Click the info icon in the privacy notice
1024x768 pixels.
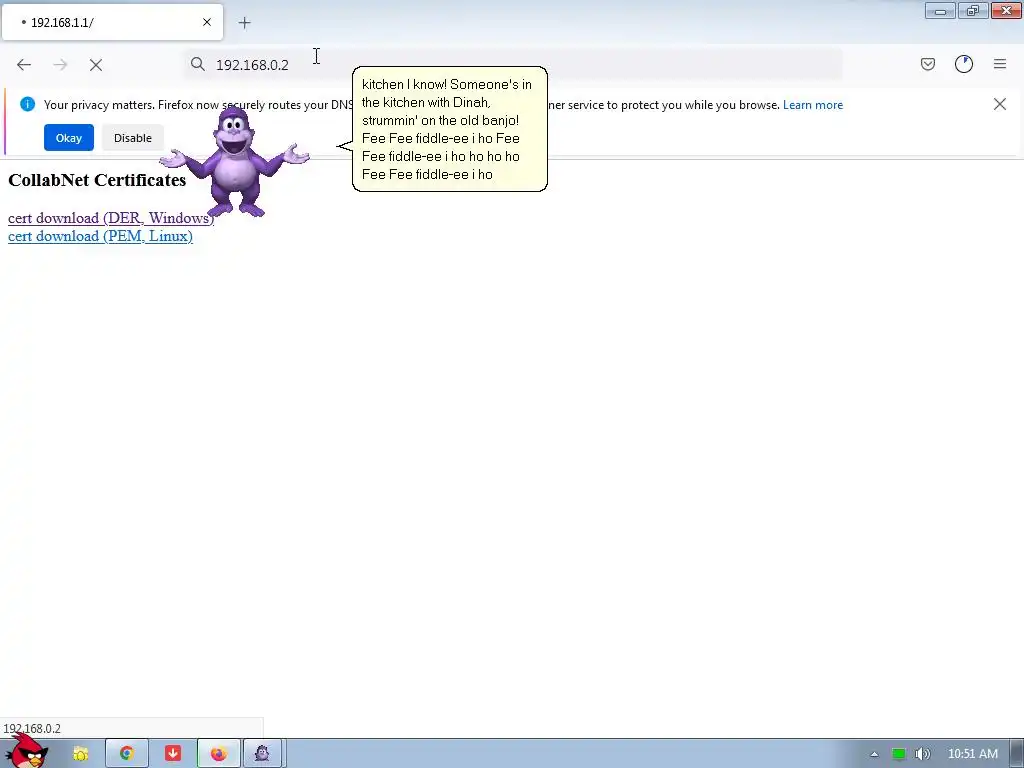pos(27,104)
